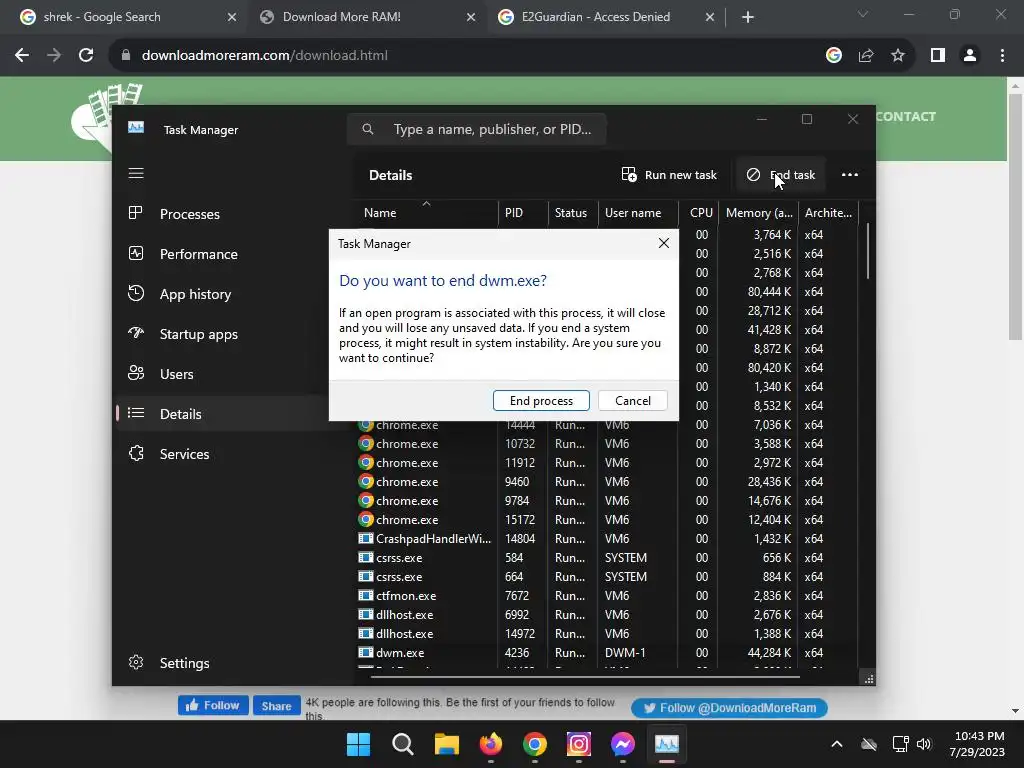Toggle Chrome's side panel
Viewport: 1024px width, 768px height.
[938, 56]
